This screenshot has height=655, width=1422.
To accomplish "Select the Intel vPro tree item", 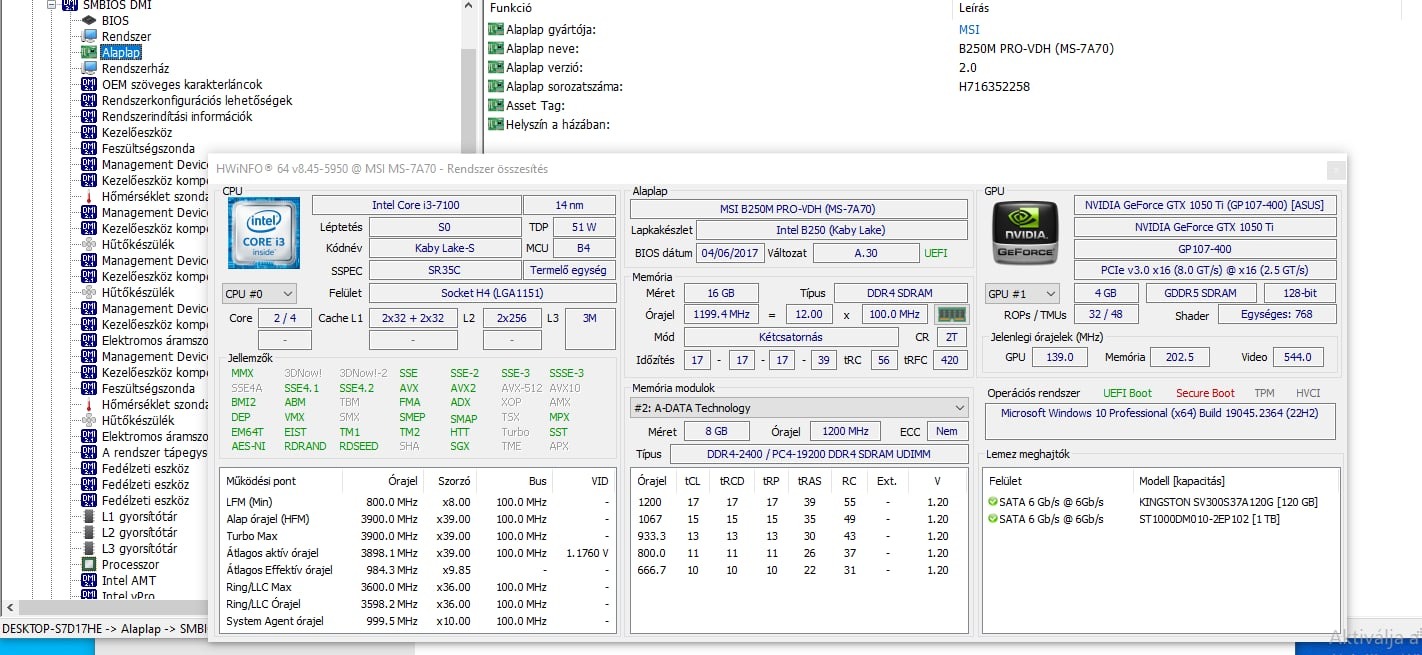I will coord(128,596).
